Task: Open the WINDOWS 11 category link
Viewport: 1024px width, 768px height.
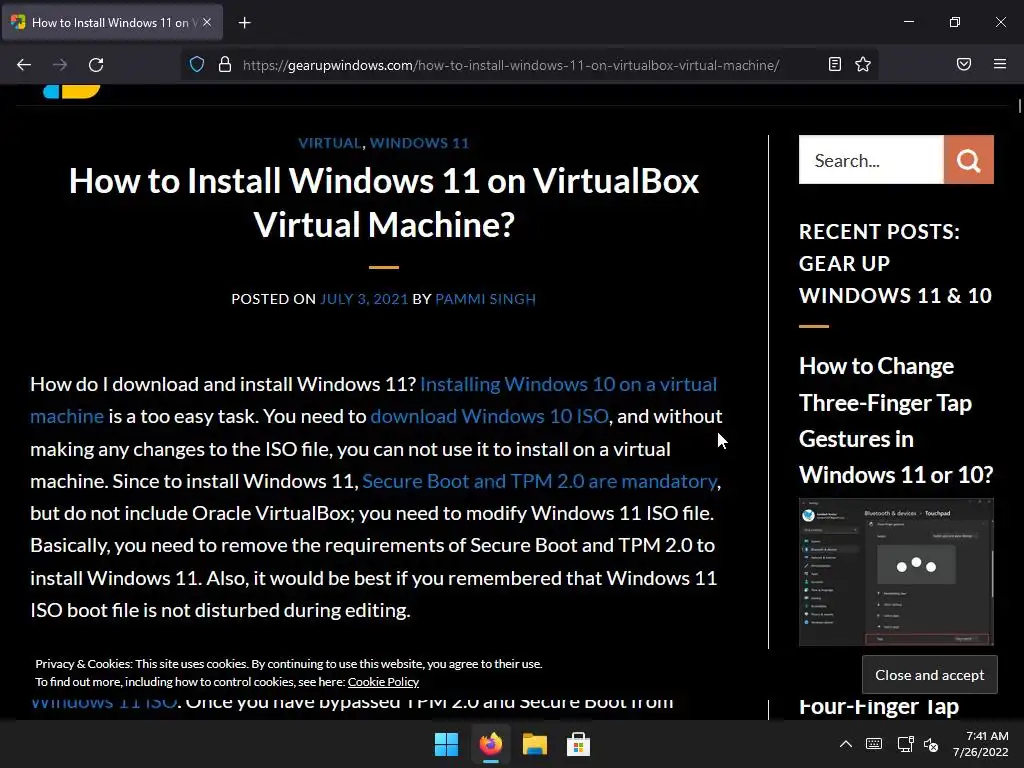Action: 419,143
